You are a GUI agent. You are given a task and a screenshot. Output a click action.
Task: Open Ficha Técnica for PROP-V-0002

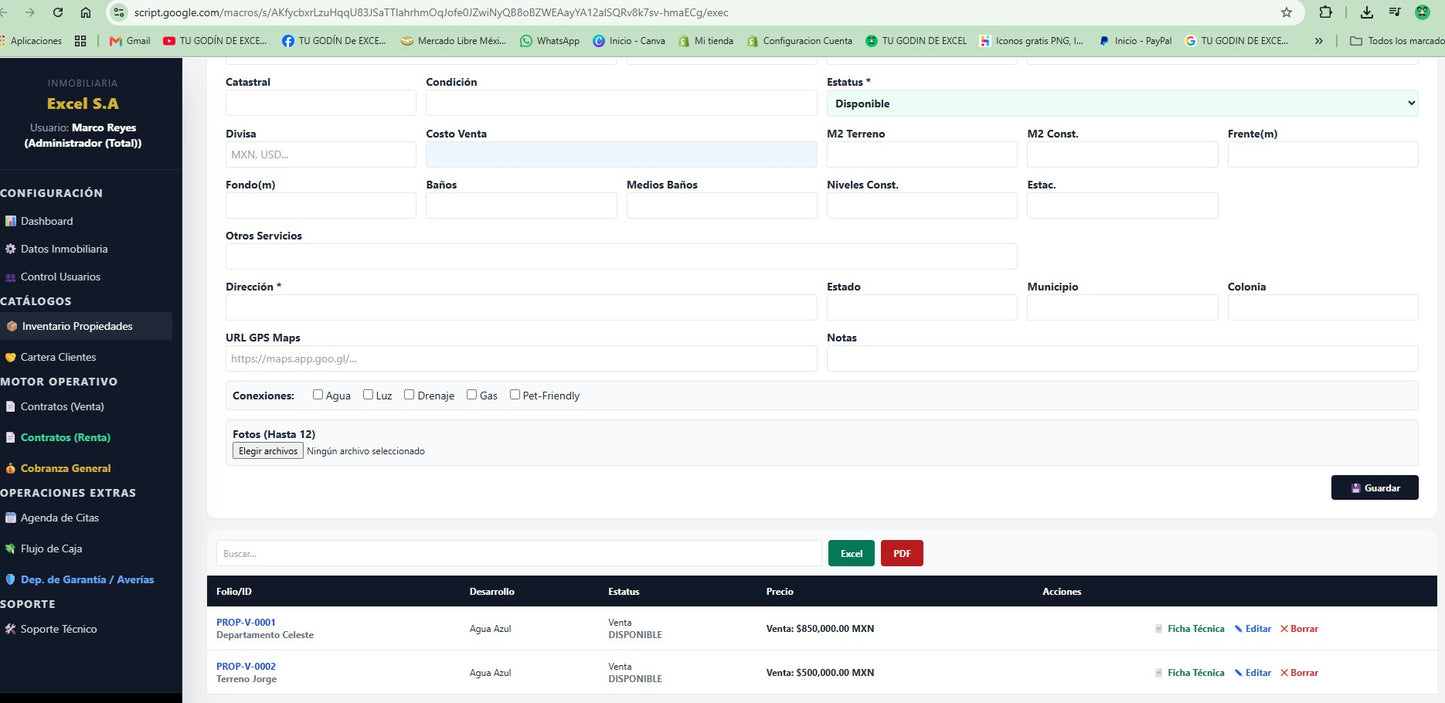[x=1190, y=673]
